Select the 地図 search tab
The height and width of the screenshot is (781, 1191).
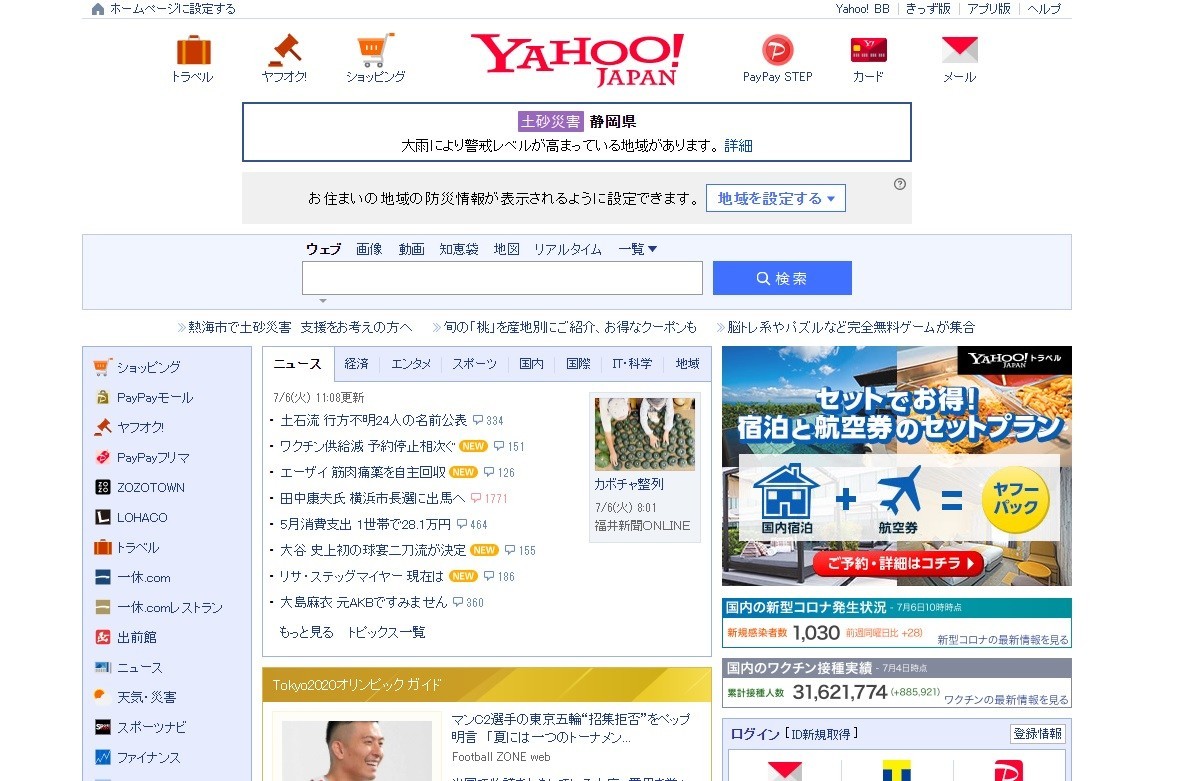pos(507,249)
